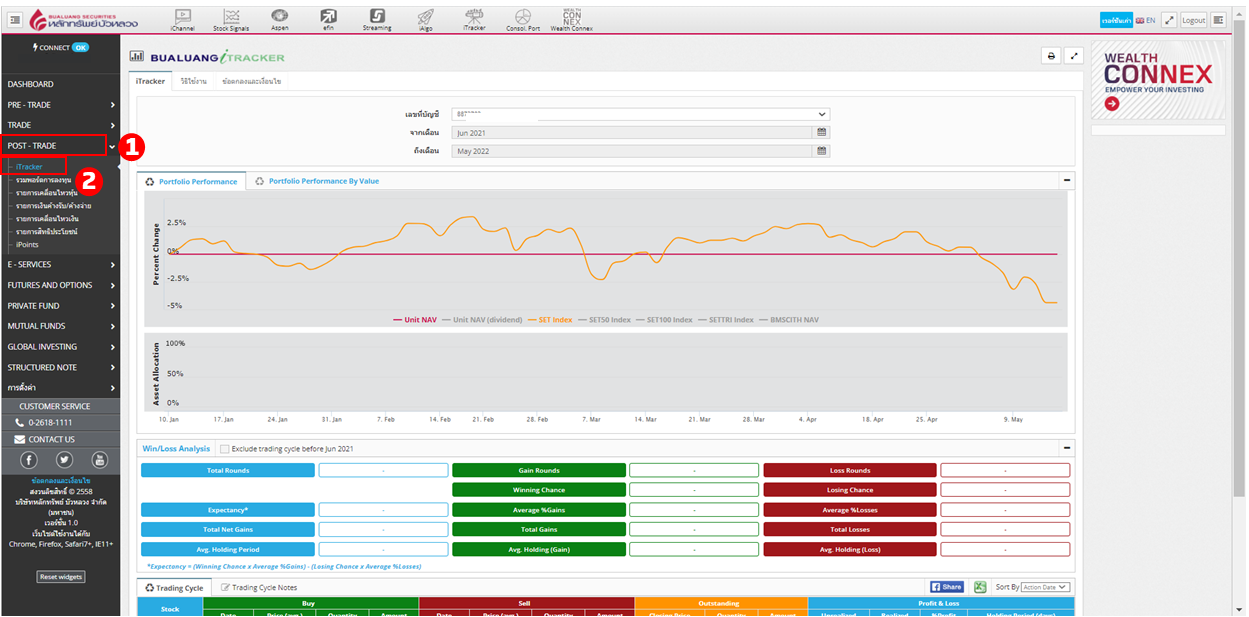Open Wealth Connex in the top toolbar

point(572,19)
